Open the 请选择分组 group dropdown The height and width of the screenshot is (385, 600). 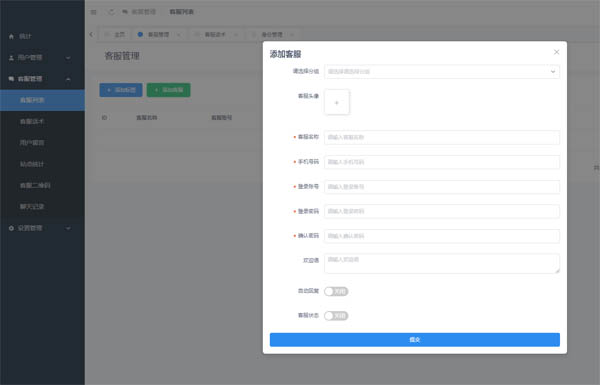coord(442,72)
